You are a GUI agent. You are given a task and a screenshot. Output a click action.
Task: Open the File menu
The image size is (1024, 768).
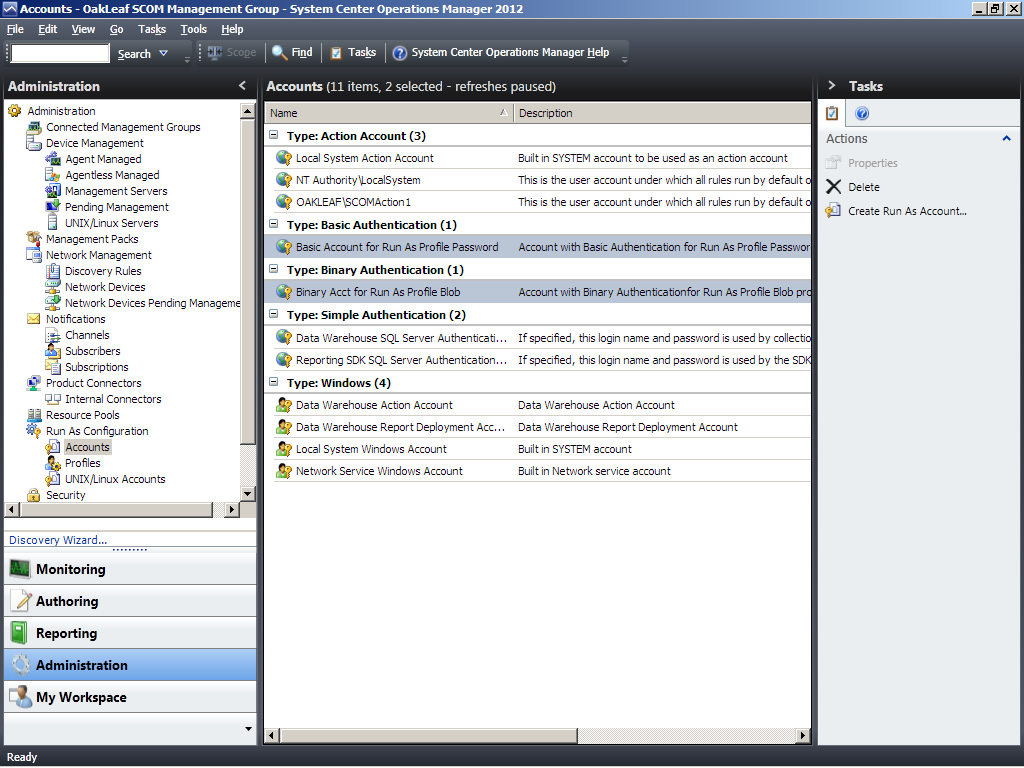click(15, 29)
